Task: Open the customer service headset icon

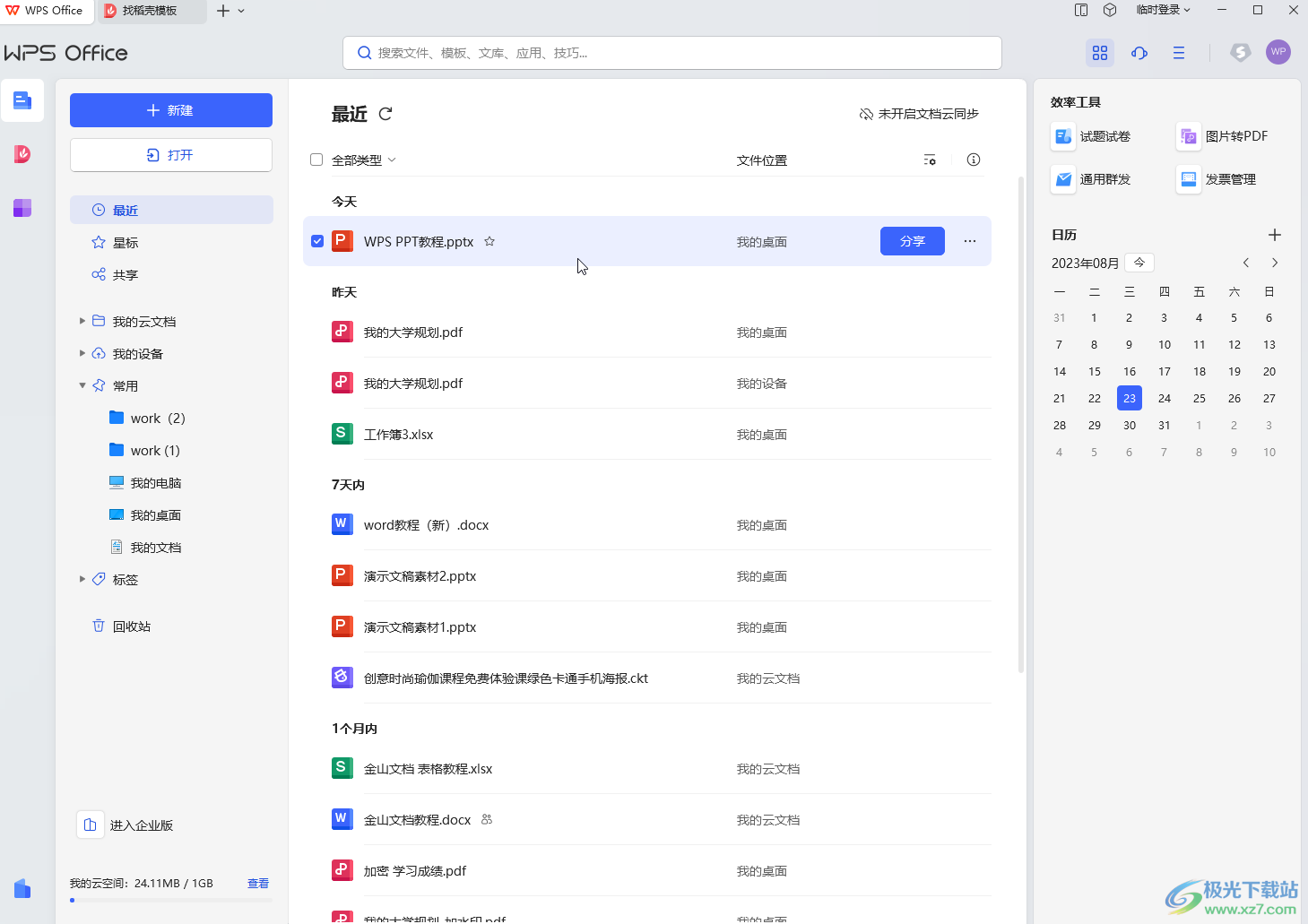Action: coord(1139,53)
